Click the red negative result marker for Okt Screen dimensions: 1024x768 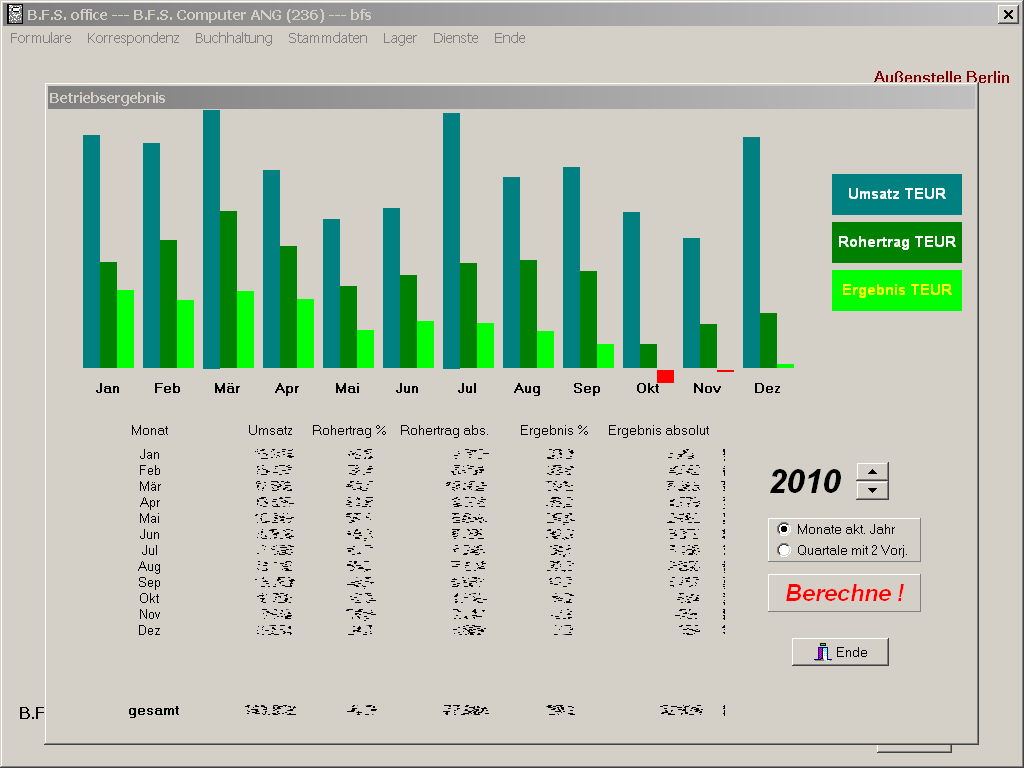[665, 376]
